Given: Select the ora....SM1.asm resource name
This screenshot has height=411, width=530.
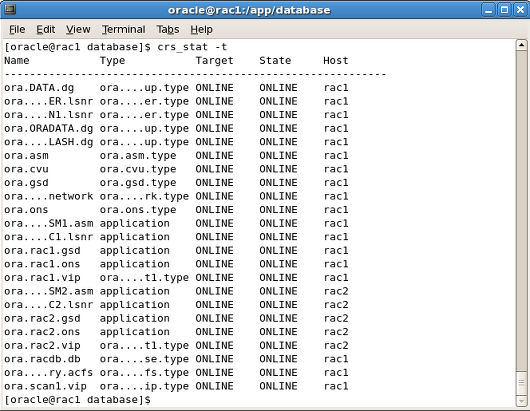Looking at the screenshot, I should [48, 223].
